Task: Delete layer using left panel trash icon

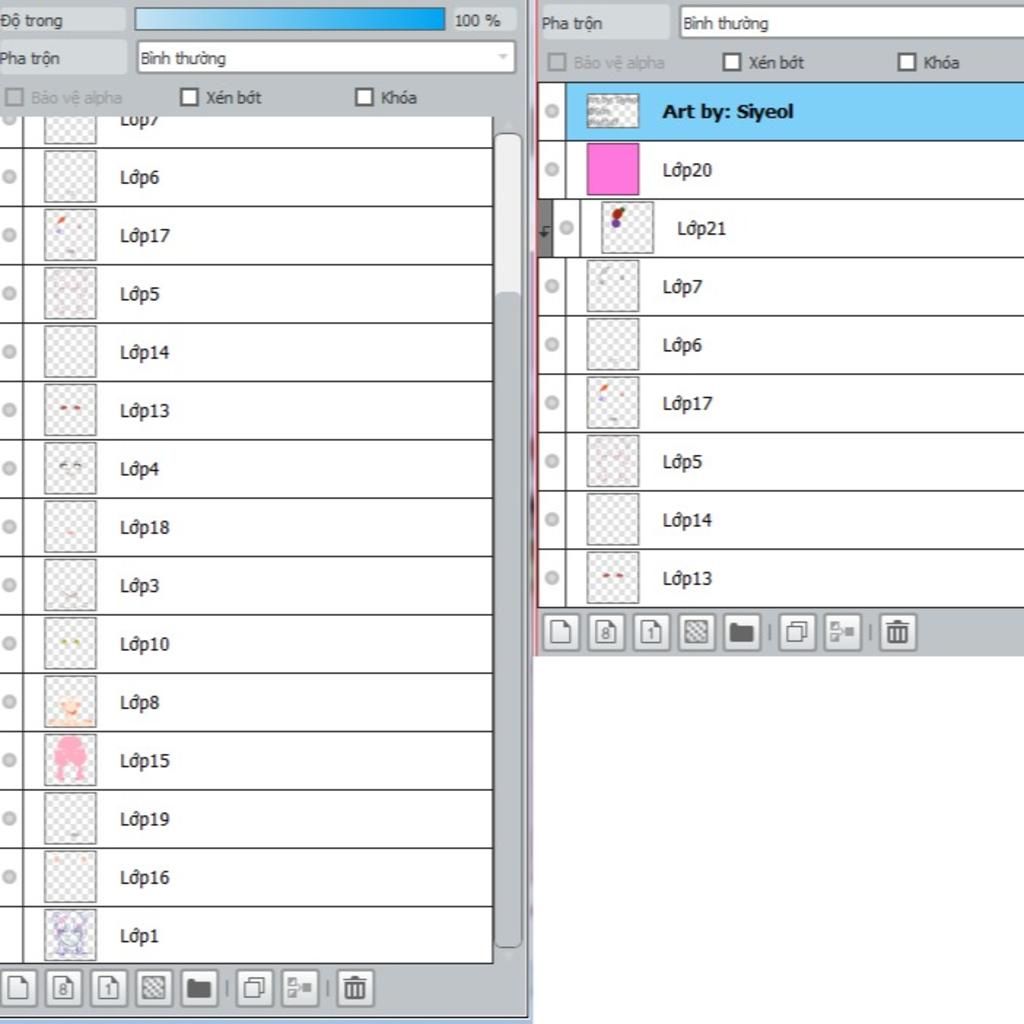Action: coord(355,987)
